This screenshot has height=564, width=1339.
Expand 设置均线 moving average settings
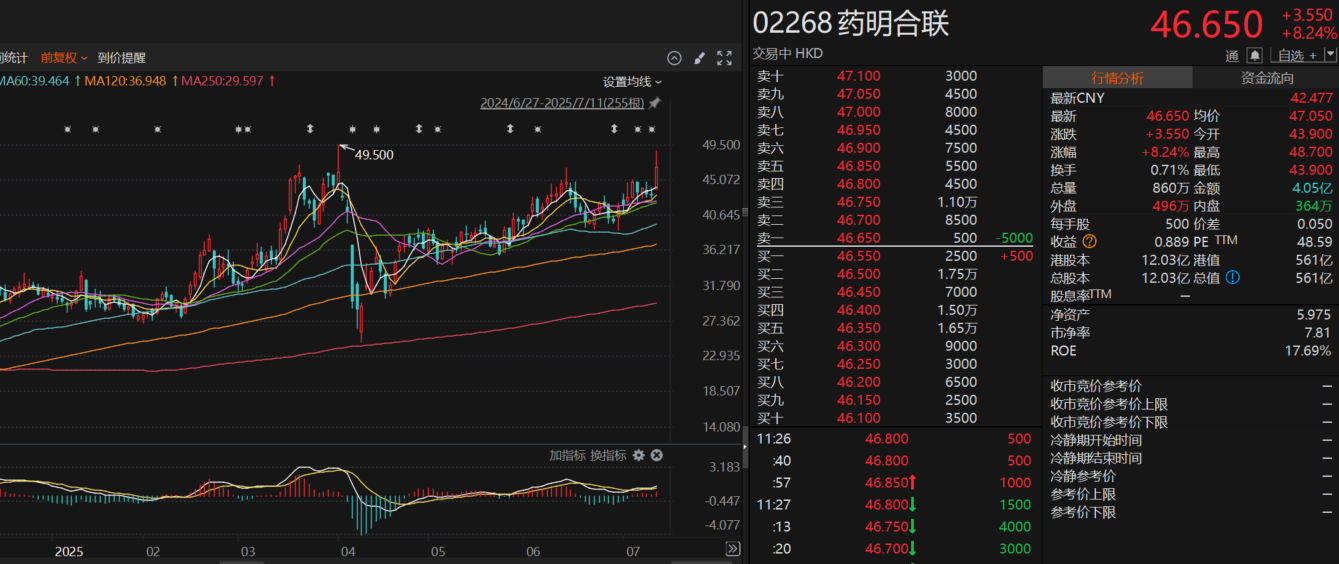coord(632,81)
